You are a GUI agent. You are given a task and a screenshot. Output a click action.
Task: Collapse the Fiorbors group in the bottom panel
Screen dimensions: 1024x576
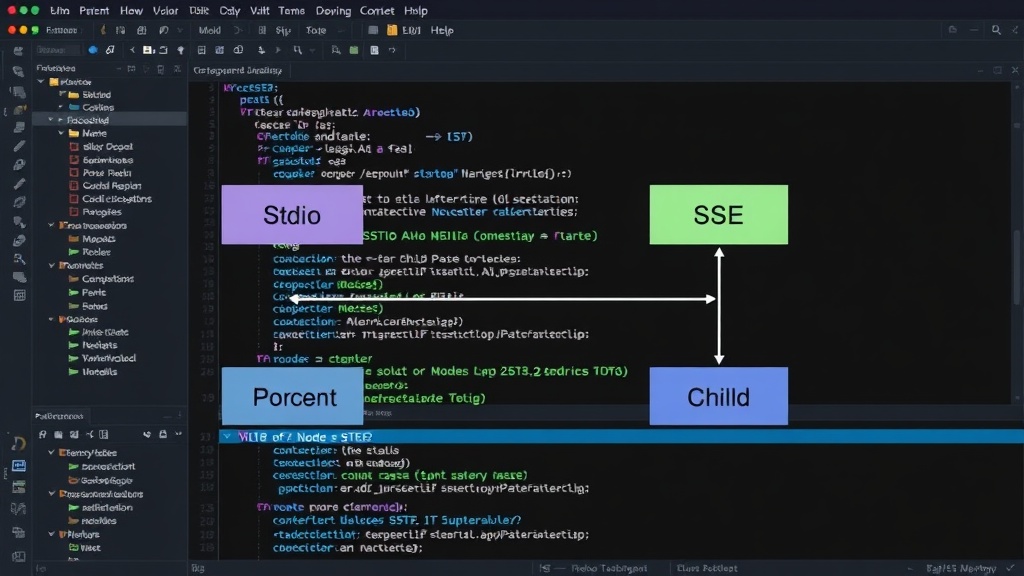(52, 534)
